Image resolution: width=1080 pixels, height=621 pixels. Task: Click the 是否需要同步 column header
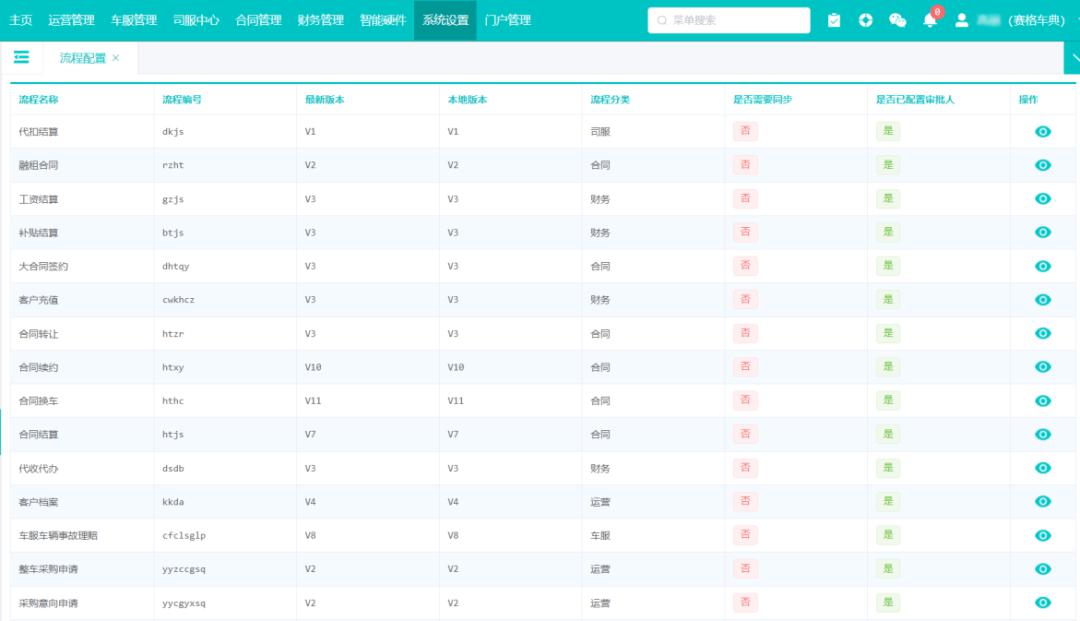(762, 100)
